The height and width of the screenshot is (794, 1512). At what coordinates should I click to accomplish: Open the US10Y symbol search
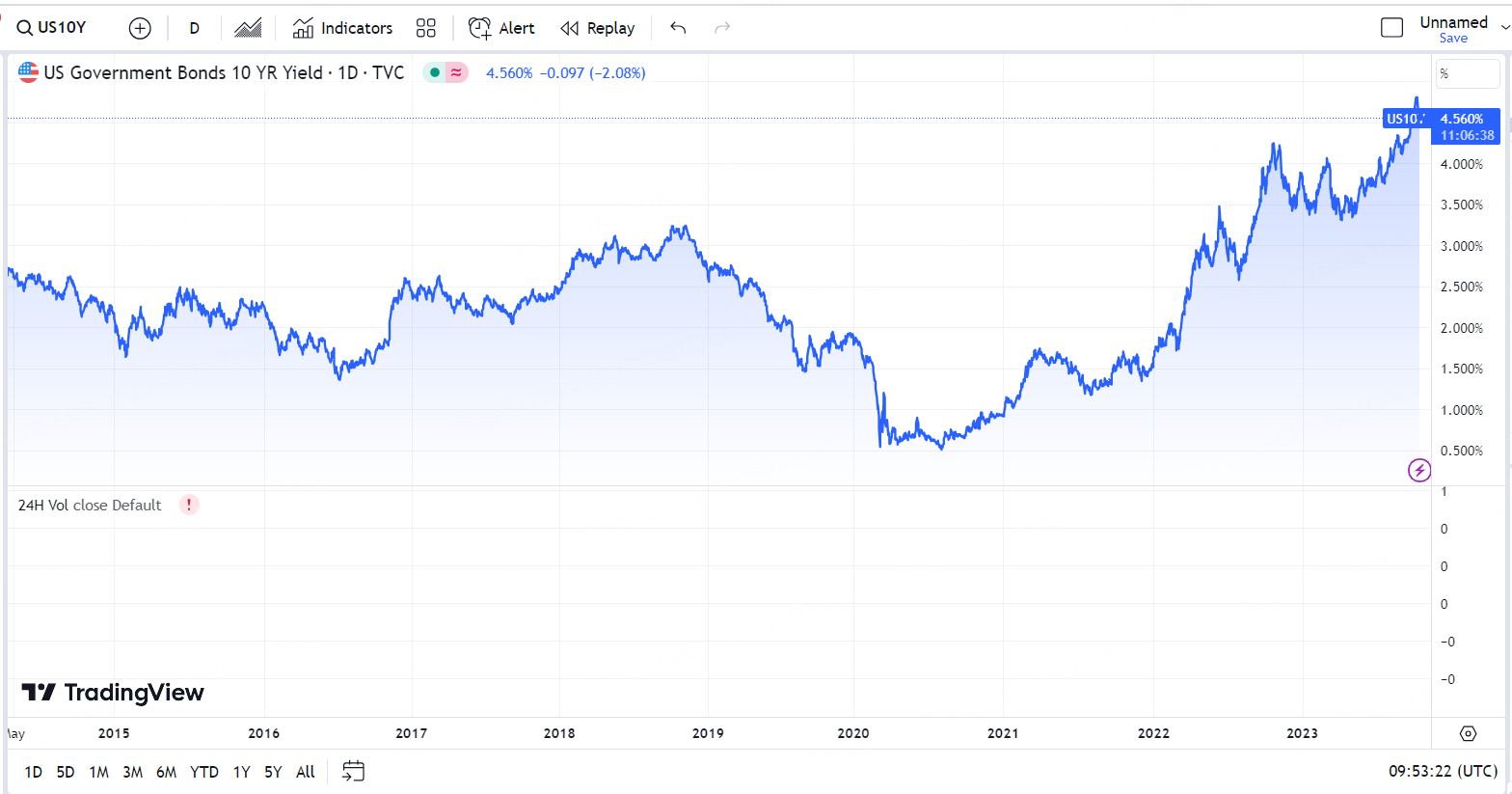coord(53,28)
